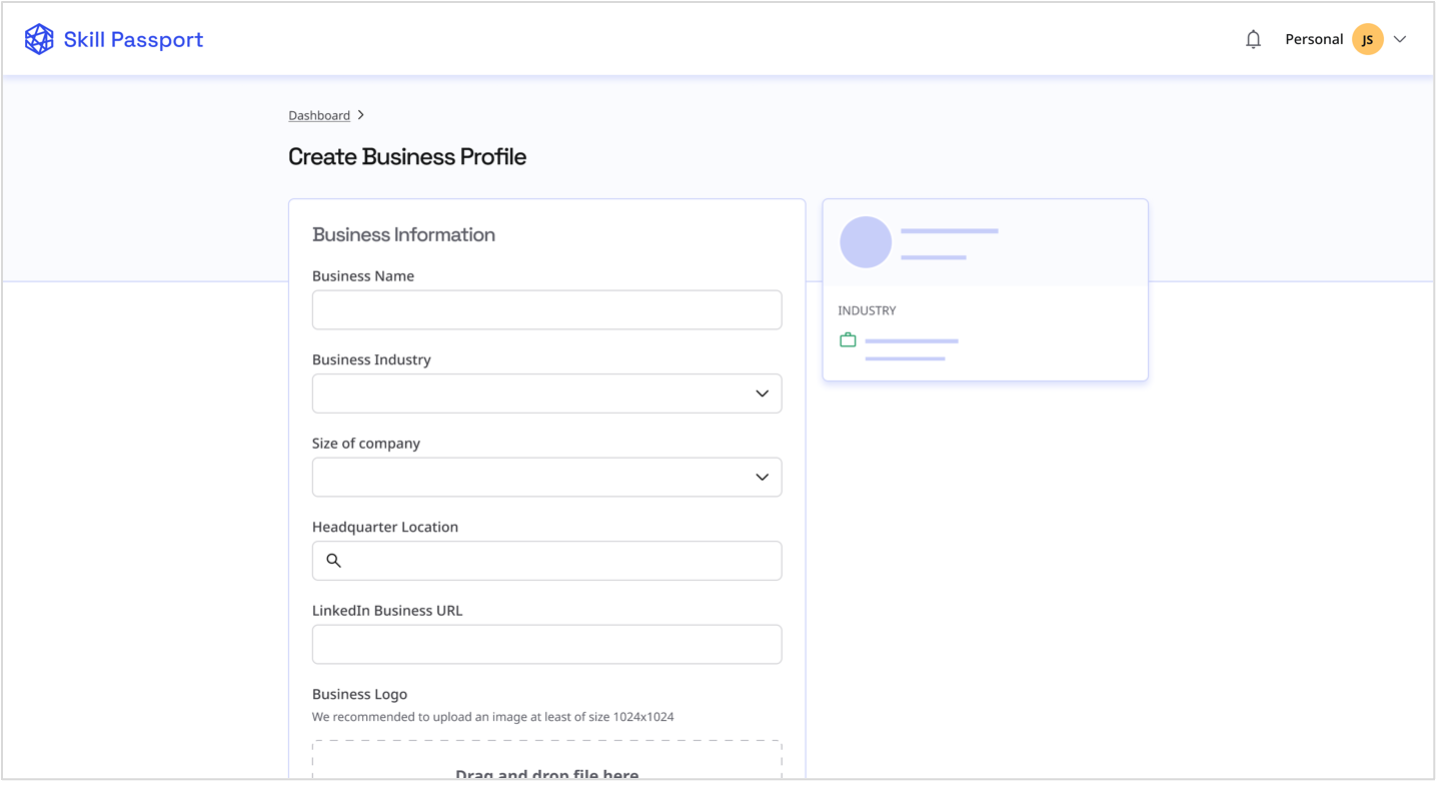The height and width of the screenshot is (785, 1439).
Task: Click the breadcrumb arrow after Dashboard
Action: pos(361,115)
